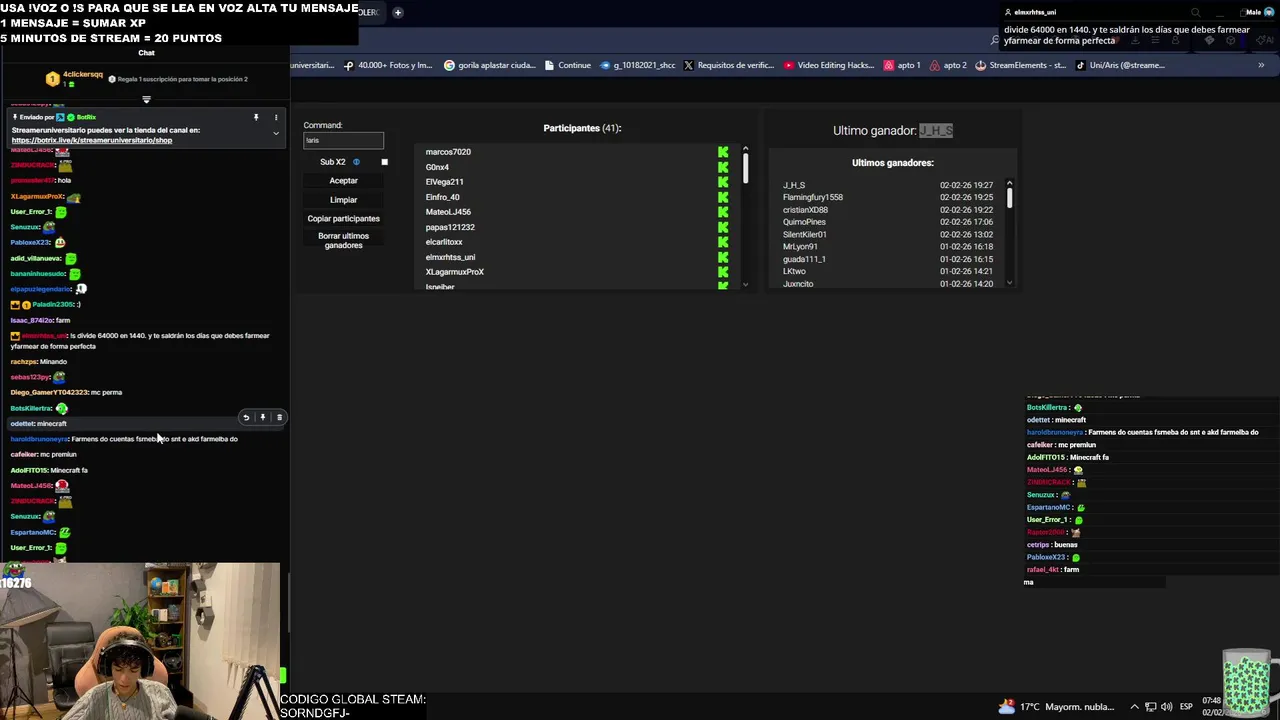Click username Diego_GamerYT042323 in chat
The height and width of the screenshot is (720, 1280).
pos(49,392)
